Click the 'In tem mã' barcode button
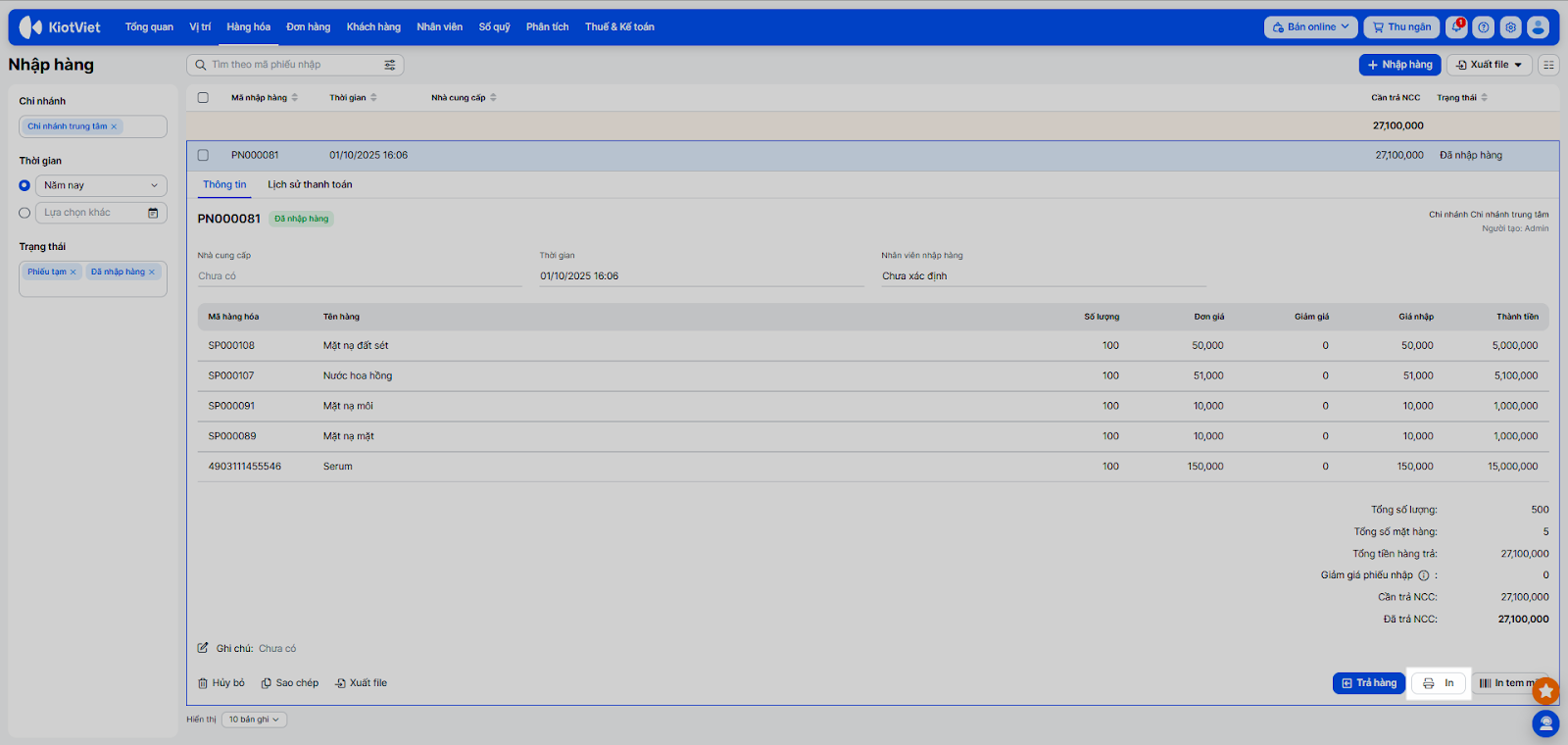The image size is (1568, 745). (x=1510, y=683)
